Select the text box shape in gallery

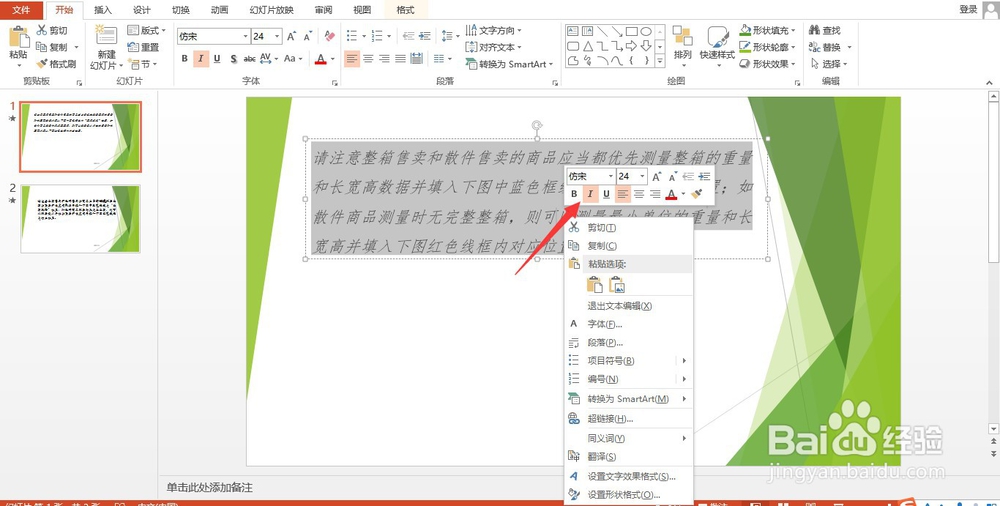tap(572, 31)
